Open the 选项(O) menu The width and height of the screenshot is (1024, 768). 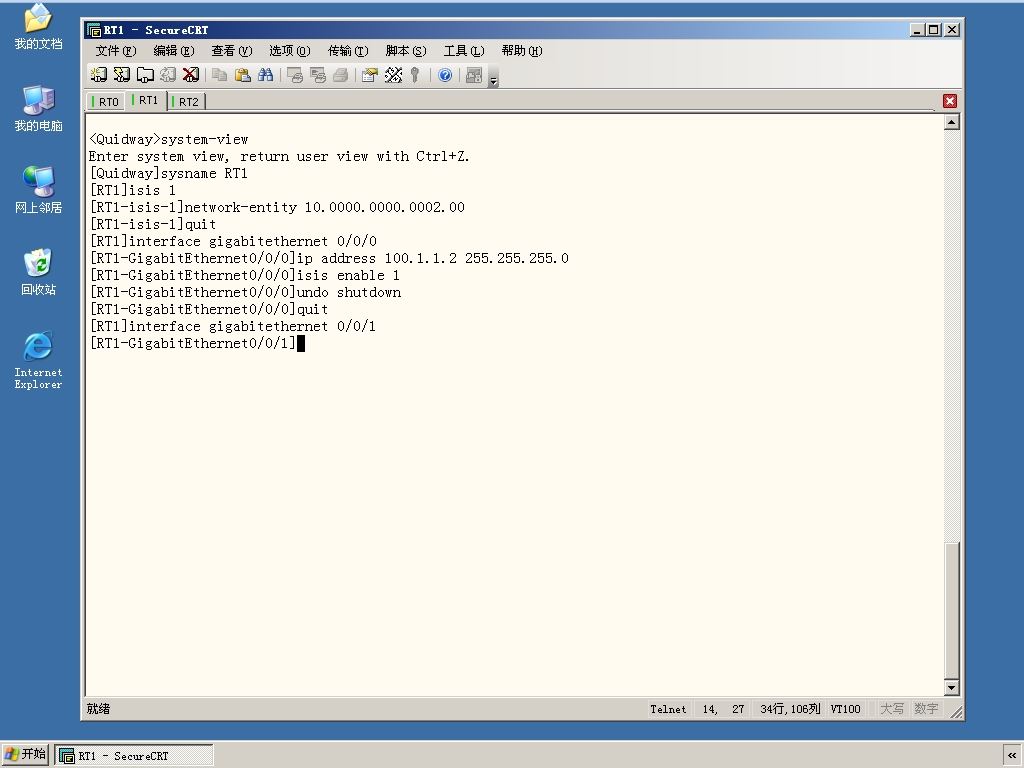[x=290, y=51]
